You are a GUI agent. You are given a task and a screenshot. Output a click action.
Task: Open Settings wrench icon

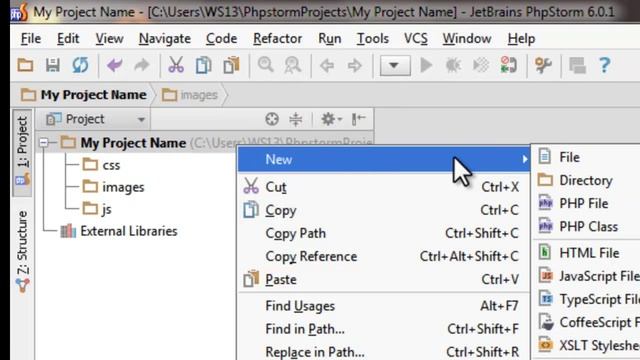pos(543,65)
